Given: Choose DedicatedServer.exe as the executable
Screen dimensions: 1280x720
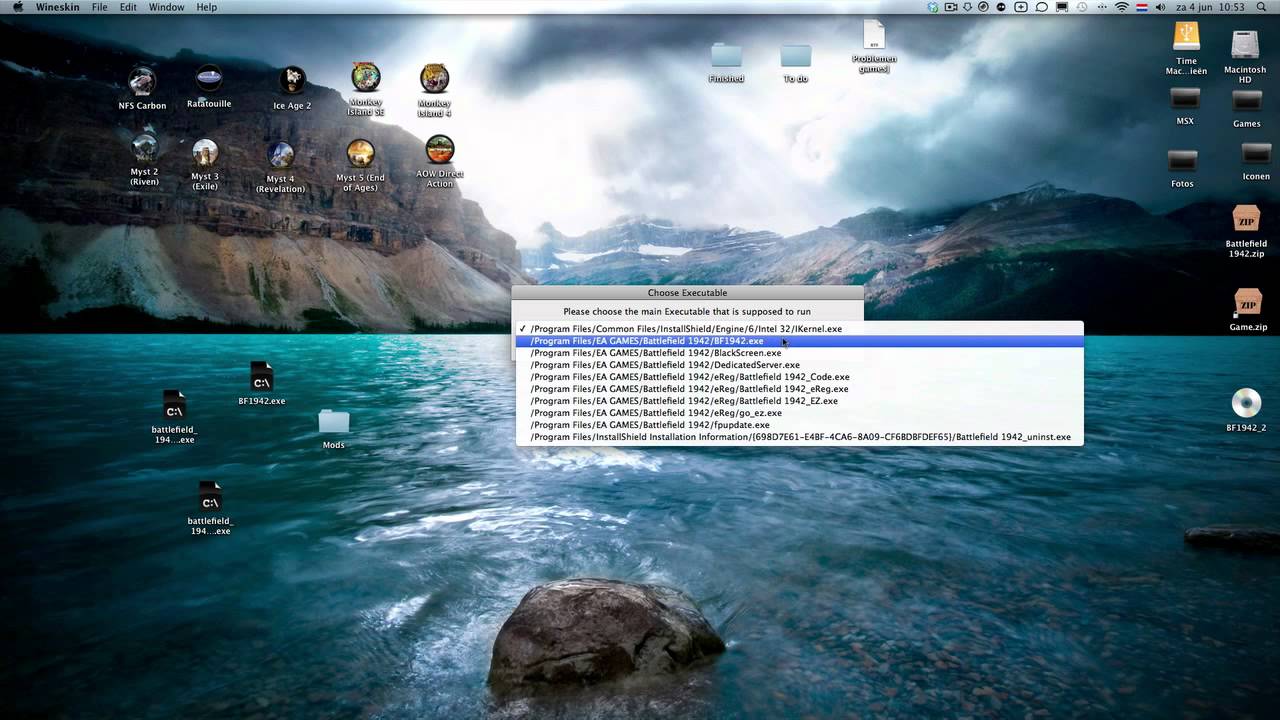Looking at the screenshot, I should (x=799, y=365).
